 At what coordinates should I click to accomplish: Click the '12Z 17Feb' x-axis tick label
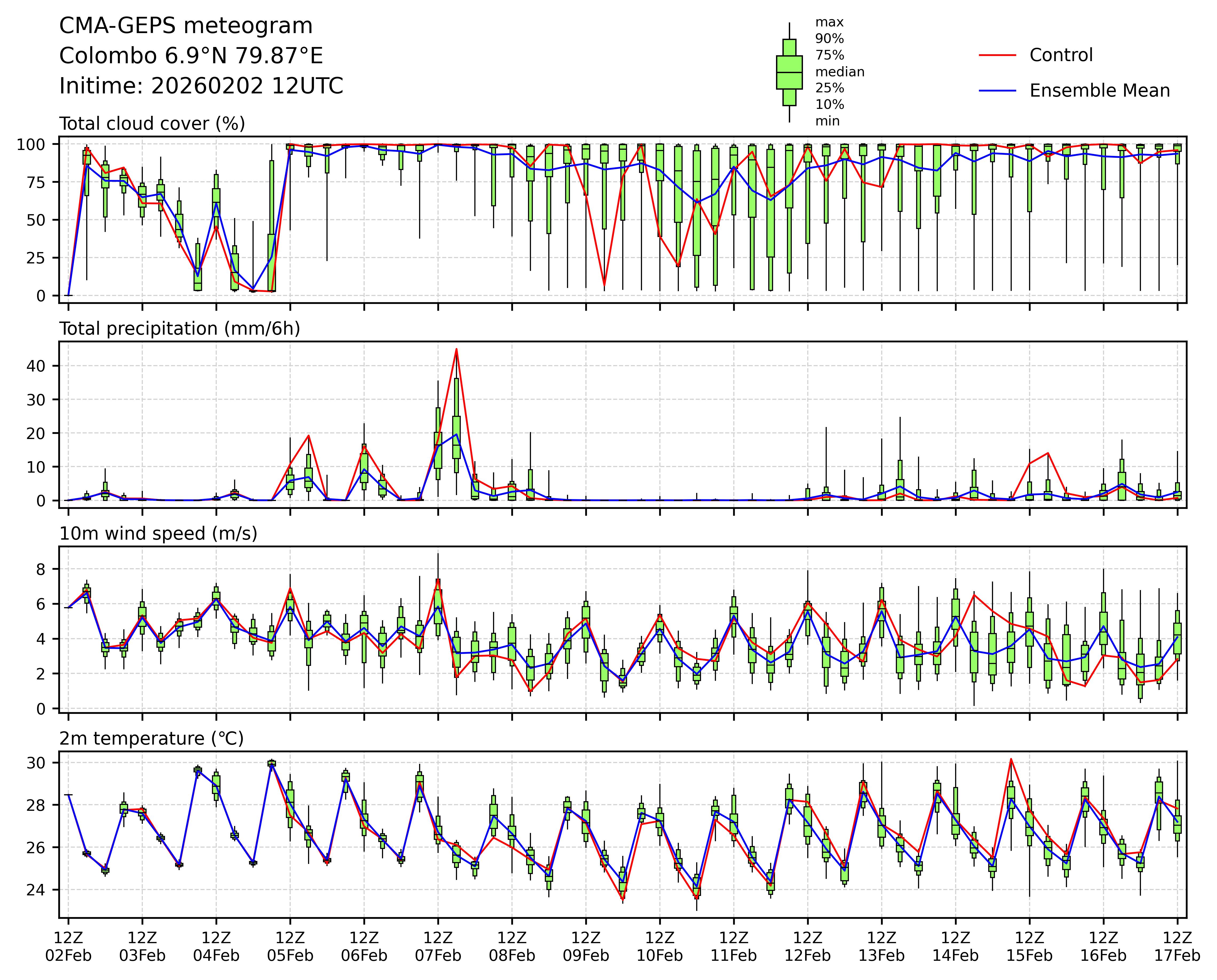(1177, 947)
